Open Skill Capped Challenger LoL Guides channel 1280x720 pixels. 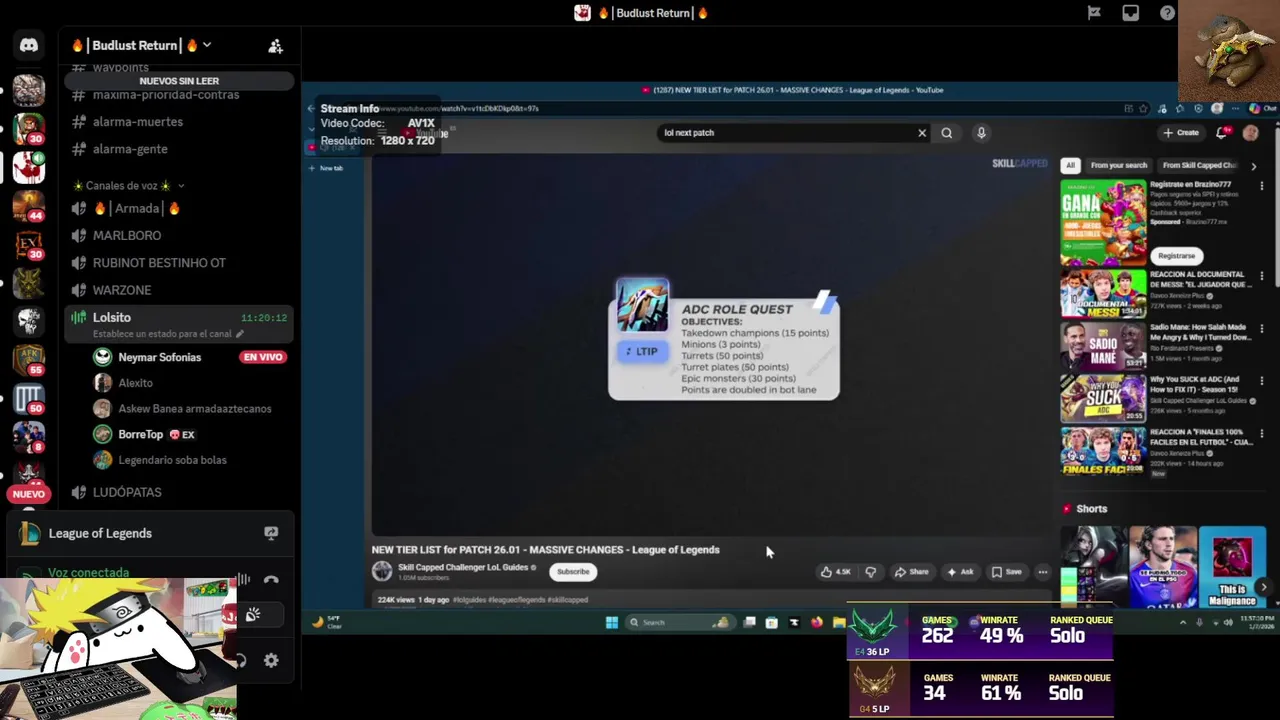(462, 568)
